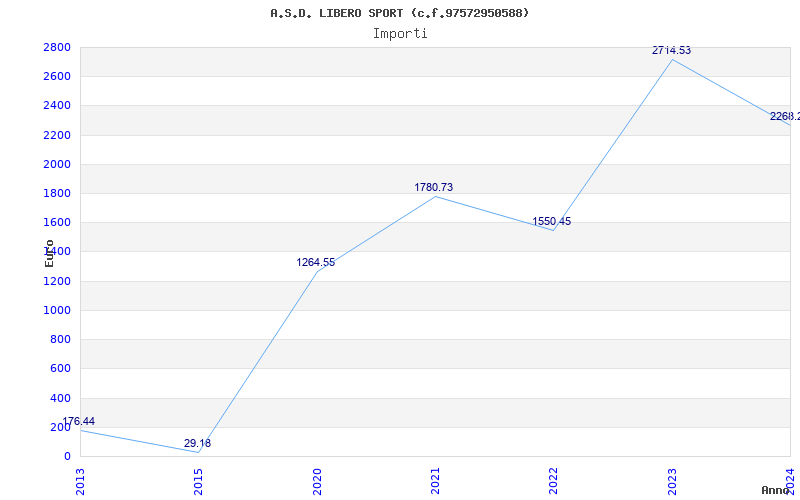Viewport: 800px width, 500px height.
Task: Click the 600 y-axis tick label
Action: coord(61,368)
